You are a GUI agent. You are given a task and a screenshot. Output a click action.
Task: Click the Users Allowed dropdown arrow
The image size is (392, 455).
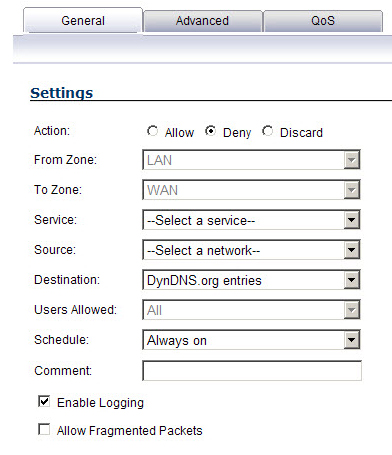(x=352, y=310)
